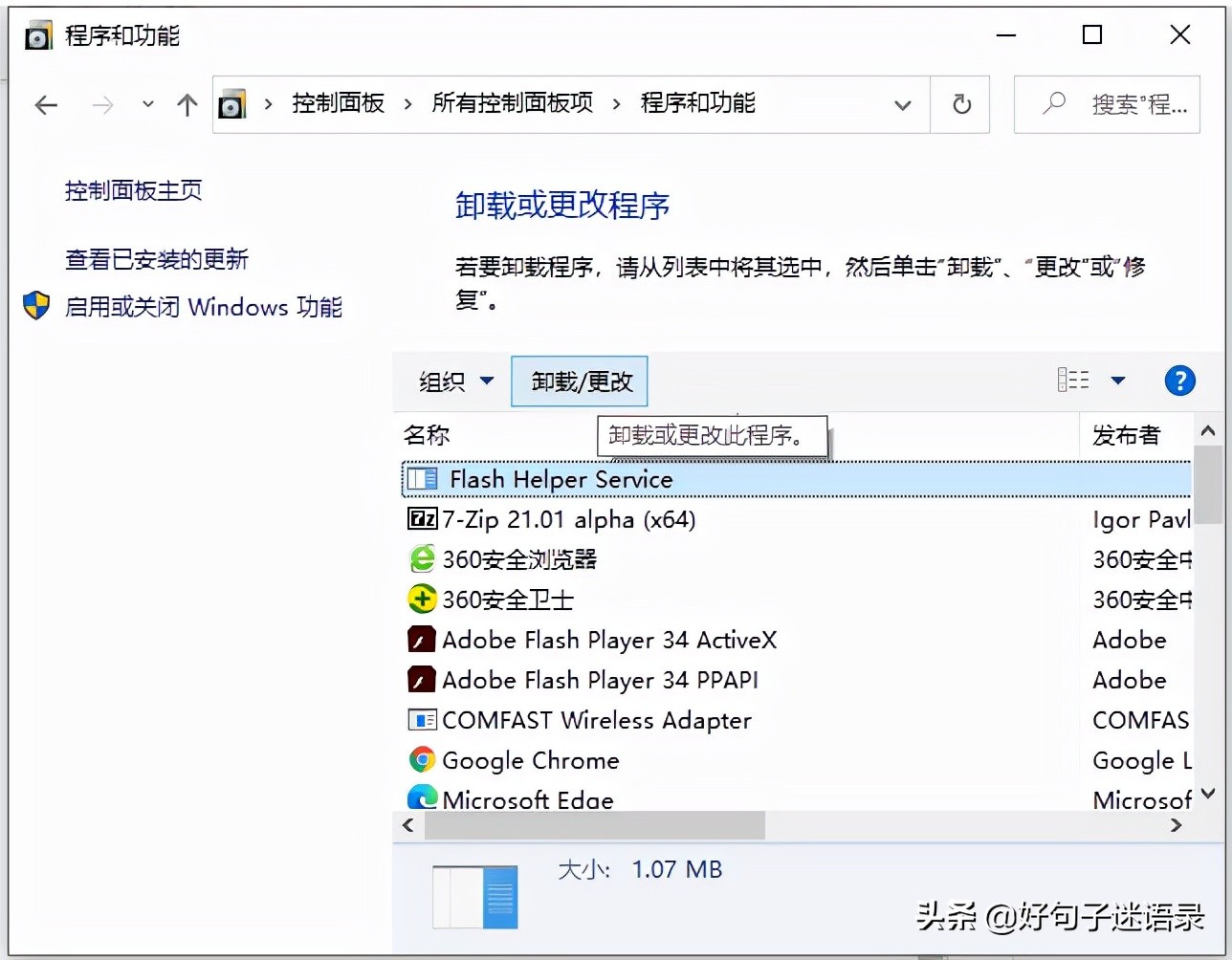Open the address bar history chevron
The height and width of the screenshot is (960, 1232).
click(902, 105)
